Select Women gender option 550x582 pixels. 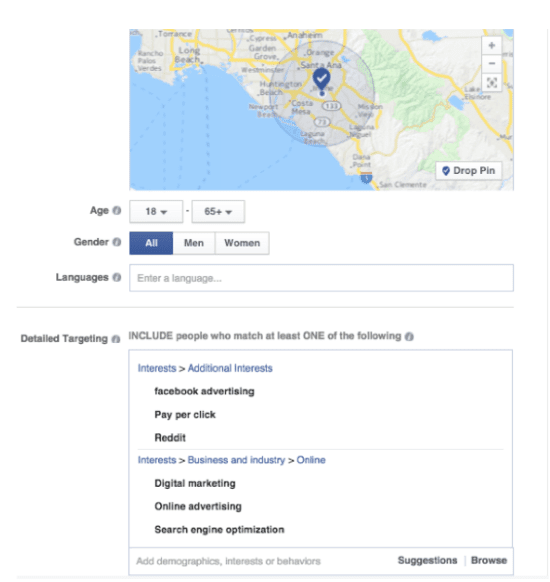[242, 243]
